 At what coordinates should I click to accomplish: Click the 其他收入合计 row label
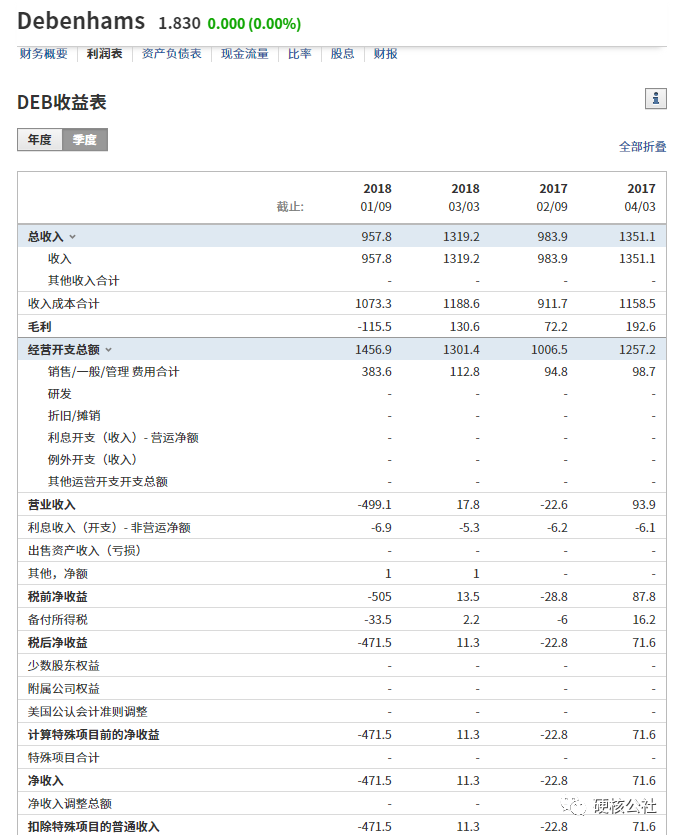[84, 281]
